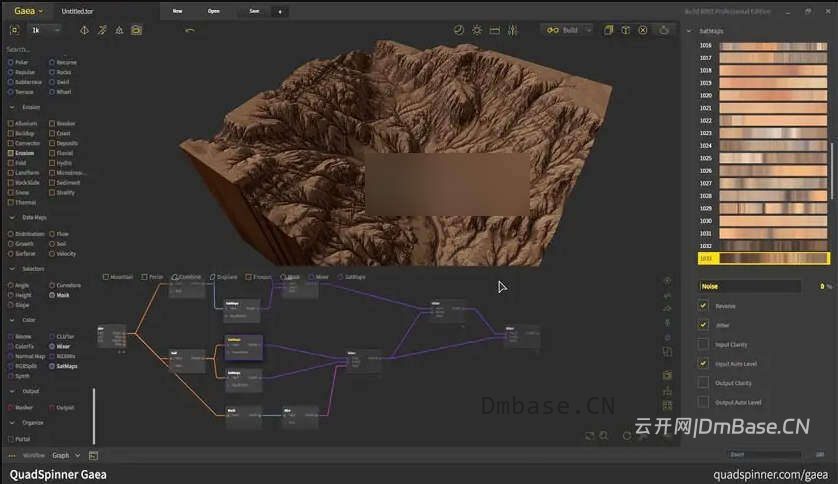The image size is (838, 484).
Task: Select the Portal organize node
Action: [19, 439]
